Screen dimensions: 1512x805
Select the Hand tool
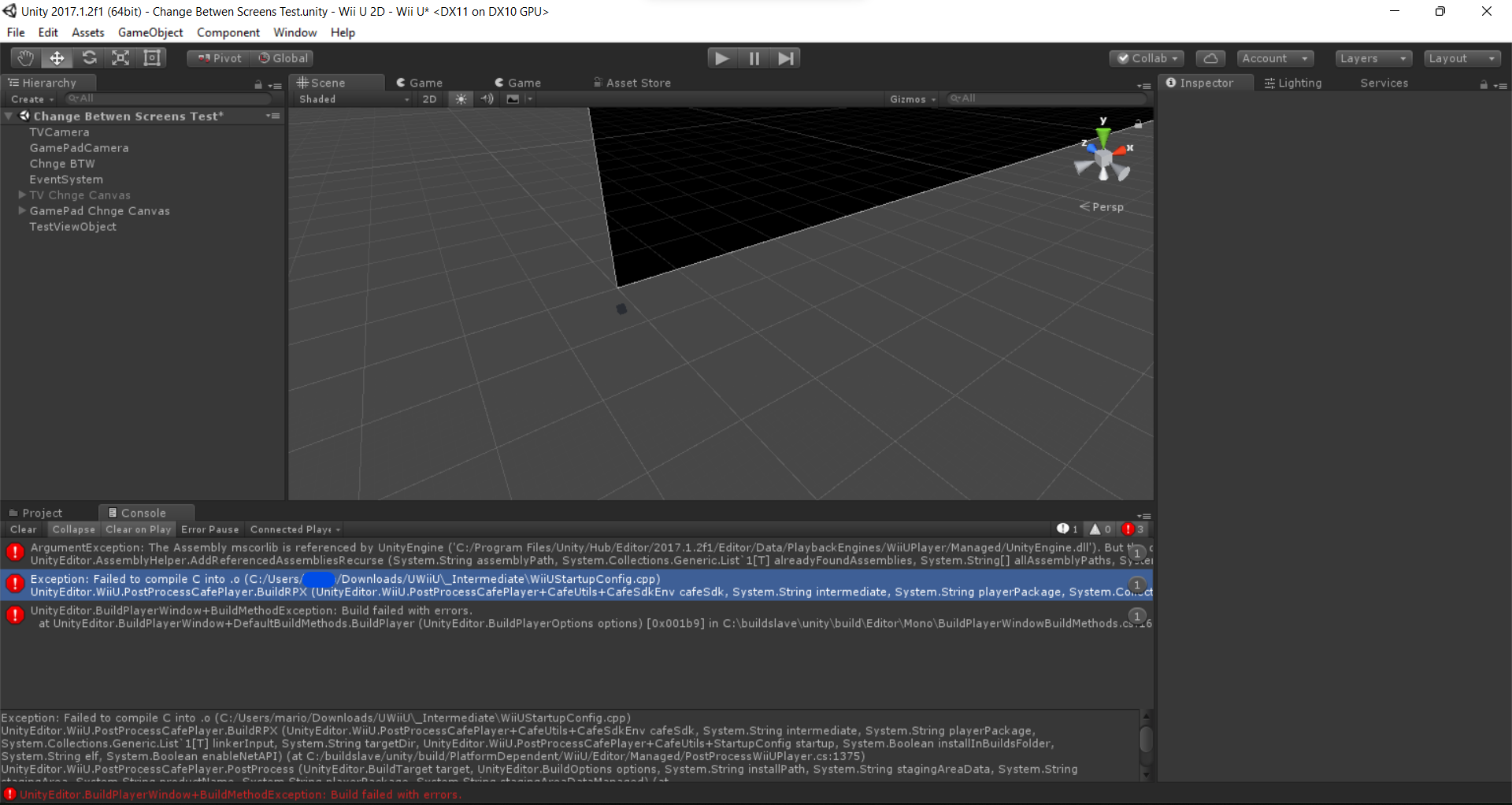pos(26,58)
